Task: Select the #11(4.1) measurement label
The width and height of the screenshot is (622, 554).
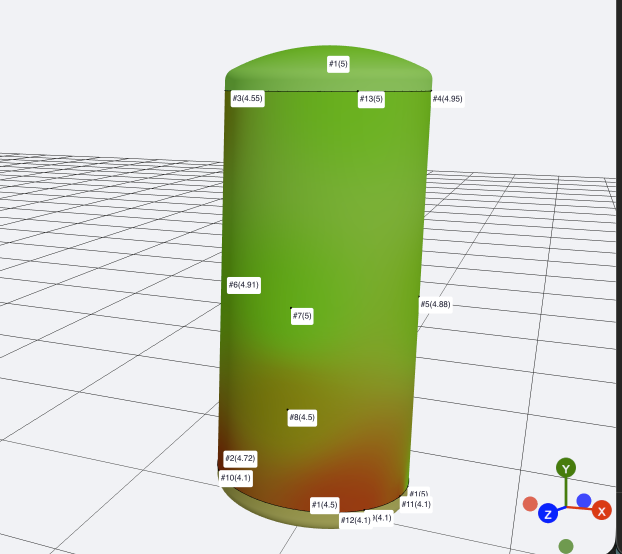Action: coord(415,505)
